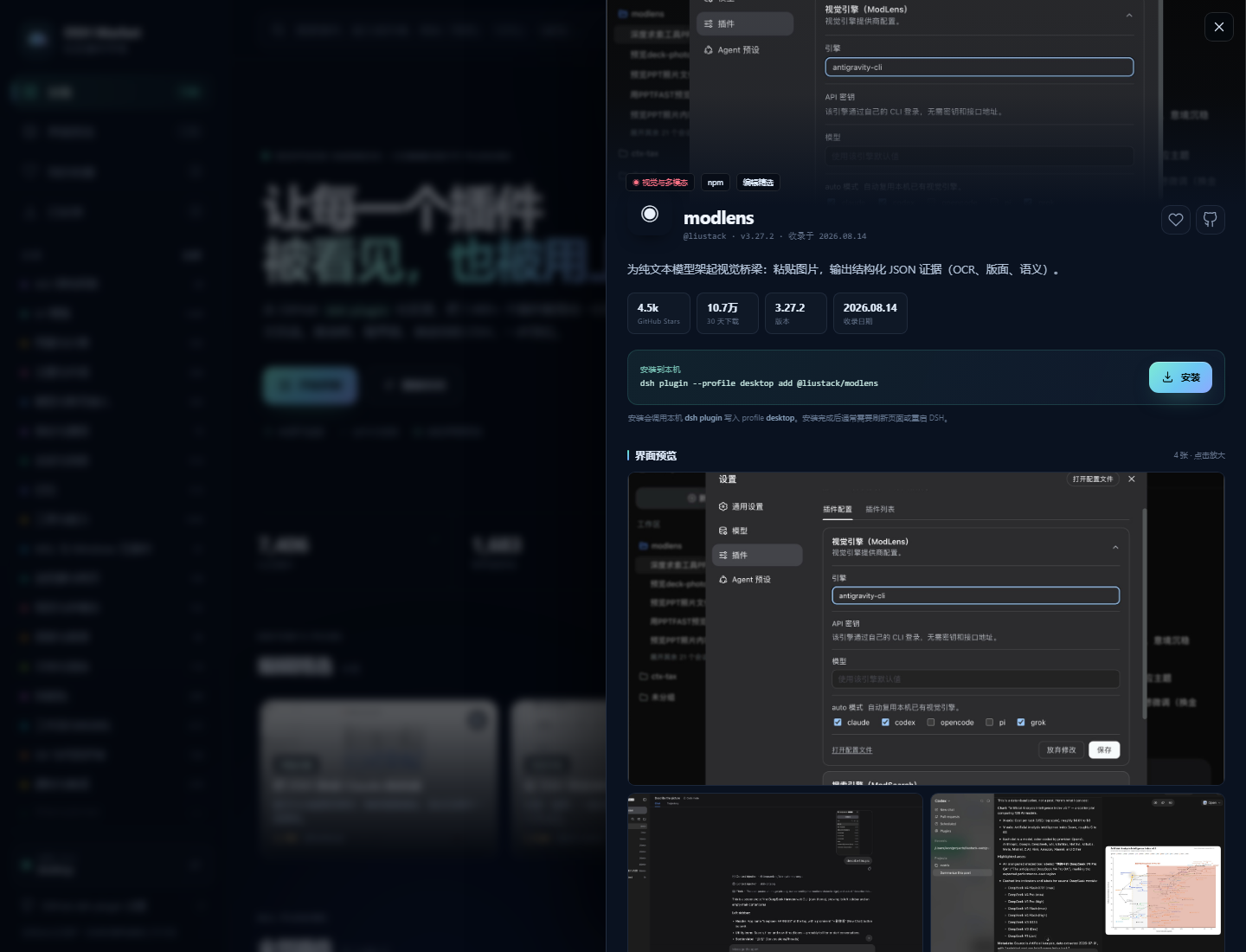Click the 10.7万 30 天下载 stat card

click(x=727, y=313)
